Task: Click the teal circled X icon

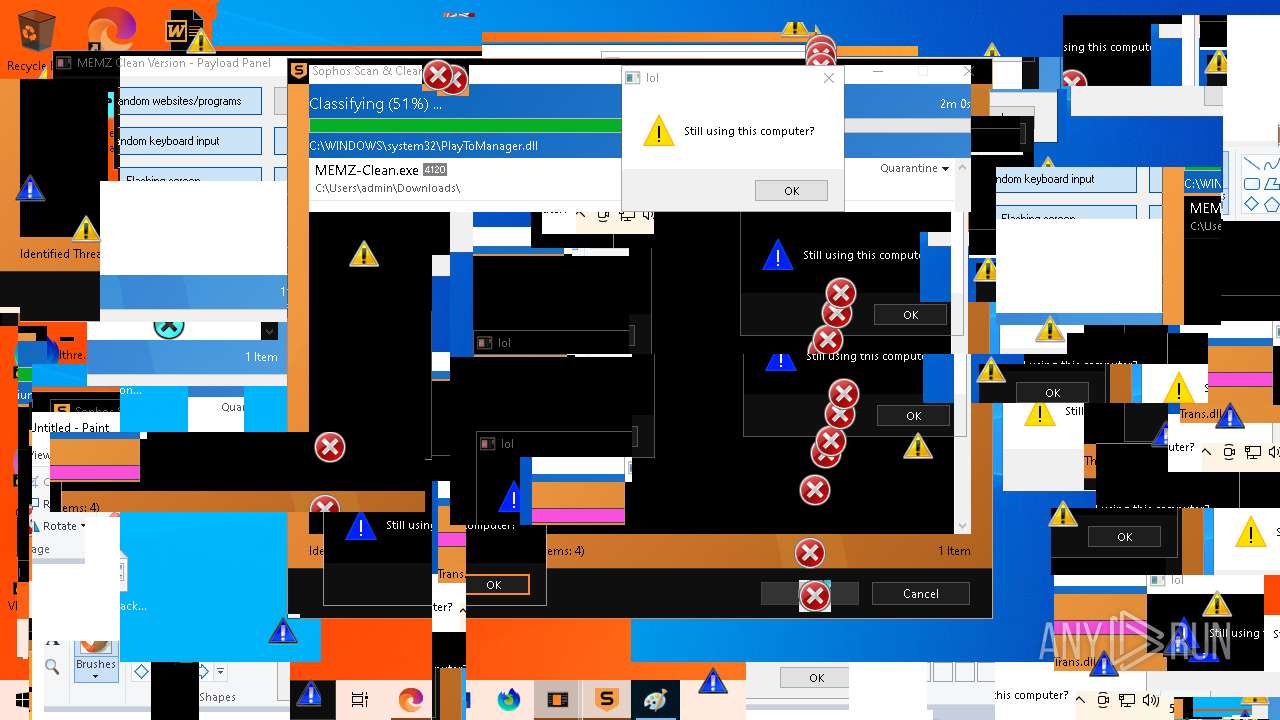Action: (x=169, y=328)
